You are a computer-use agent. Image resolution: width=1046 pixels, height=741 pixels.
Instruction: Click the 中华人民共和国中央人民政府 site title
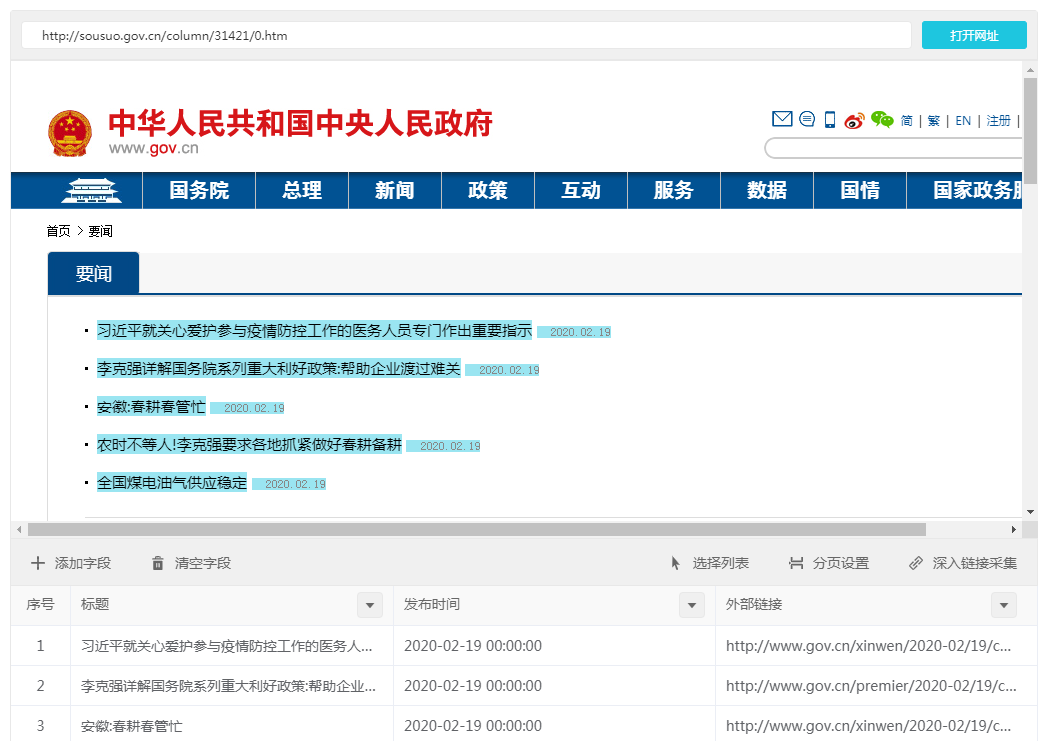click(300, 123)
